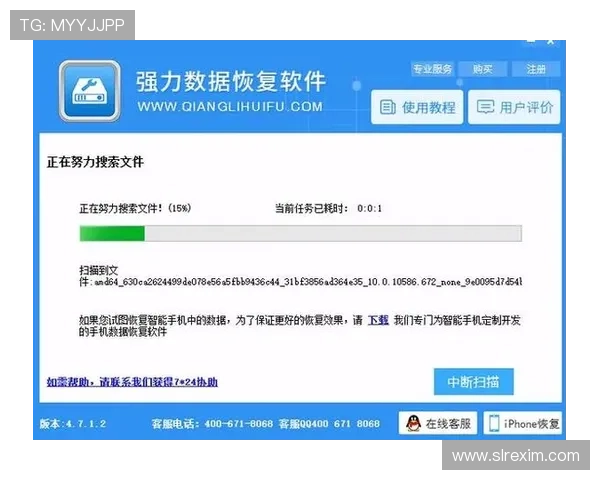
Task: Click the 正在努力搜索文件!(15%) status text
Action: 135,209
